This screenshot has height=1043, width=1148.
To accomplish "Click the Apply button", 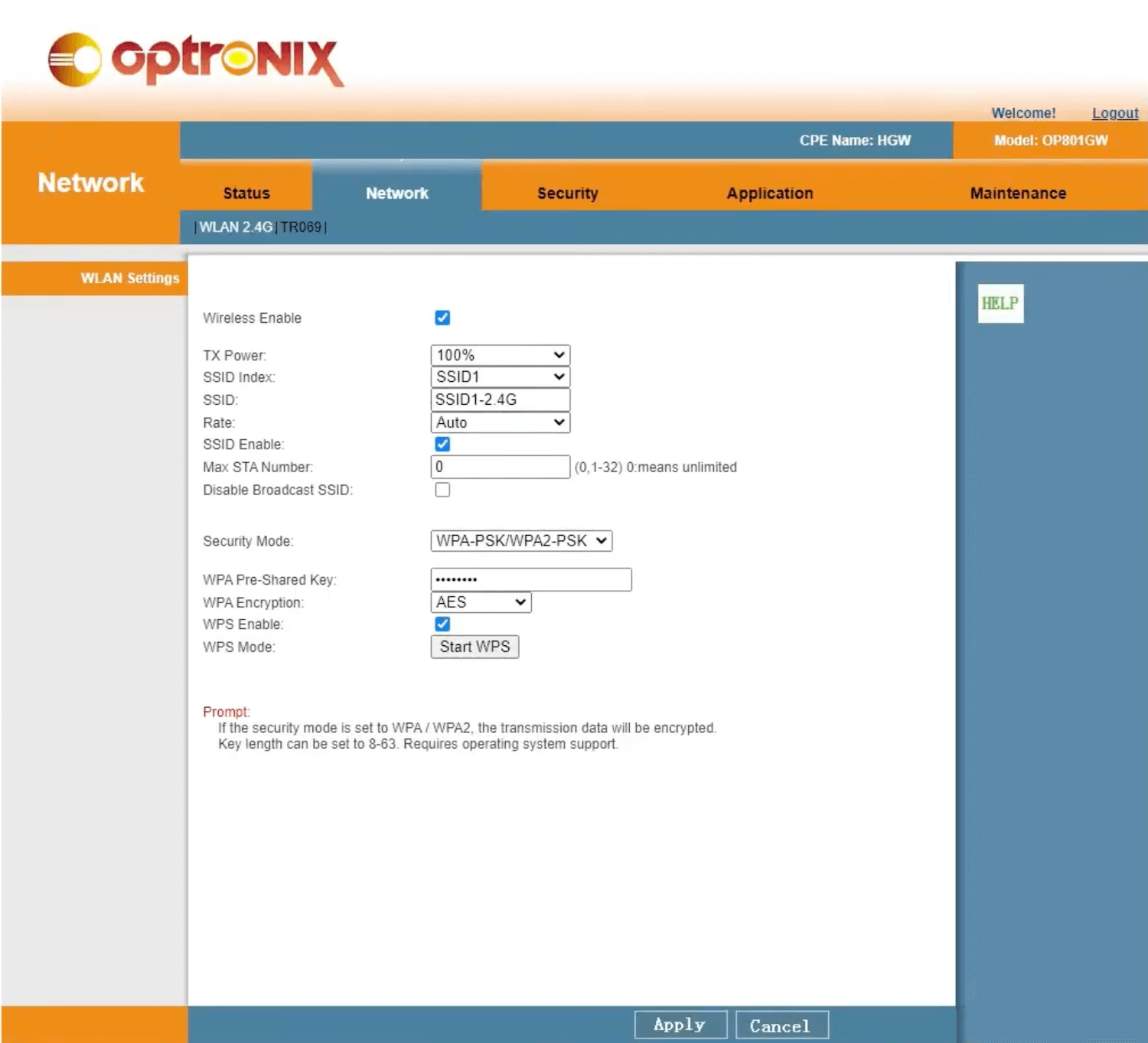I will pos(680,1025).
